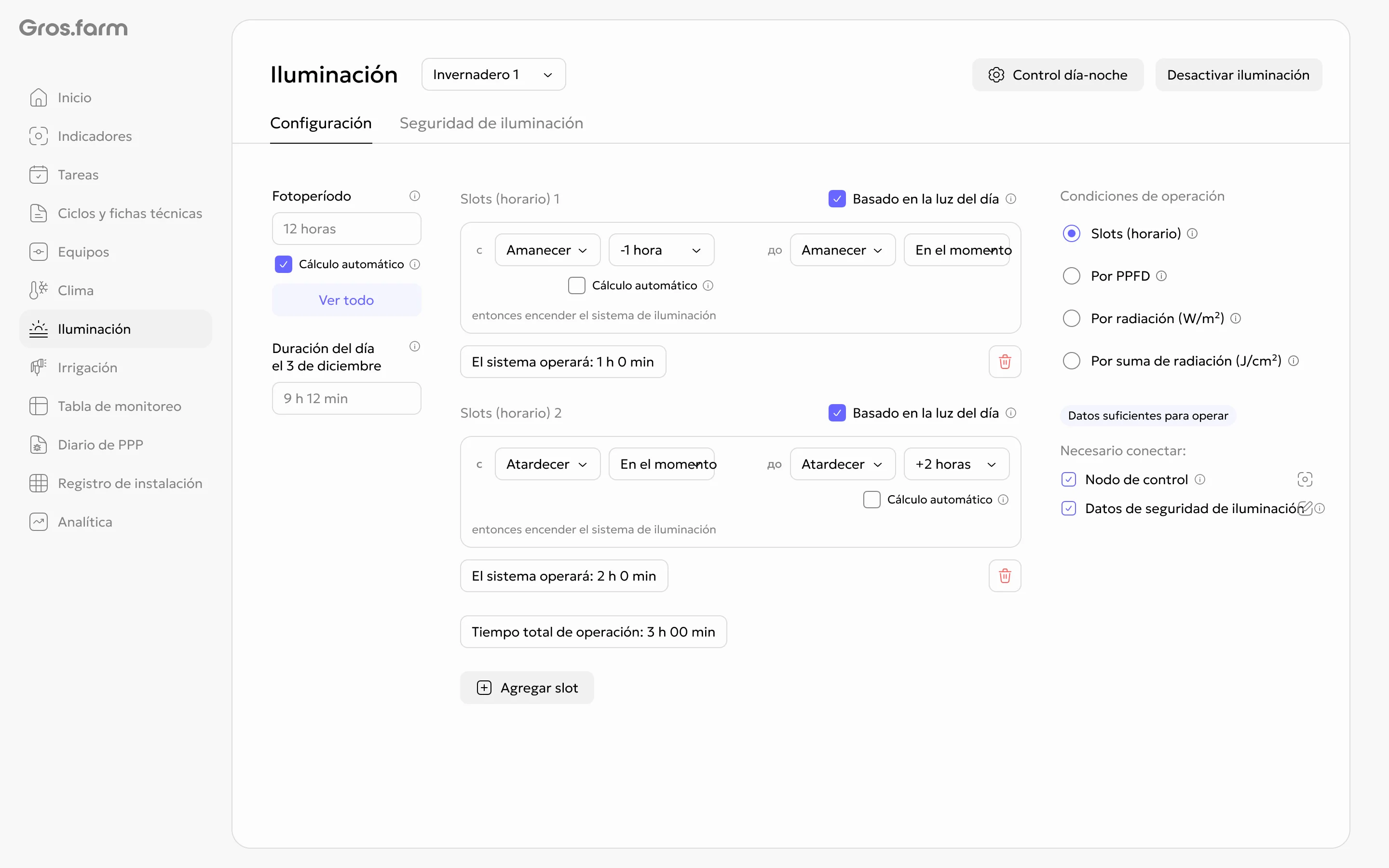Switch to Seguridad de iluminación tab
The image size is (1389, 868).
(x=491, y=123)
